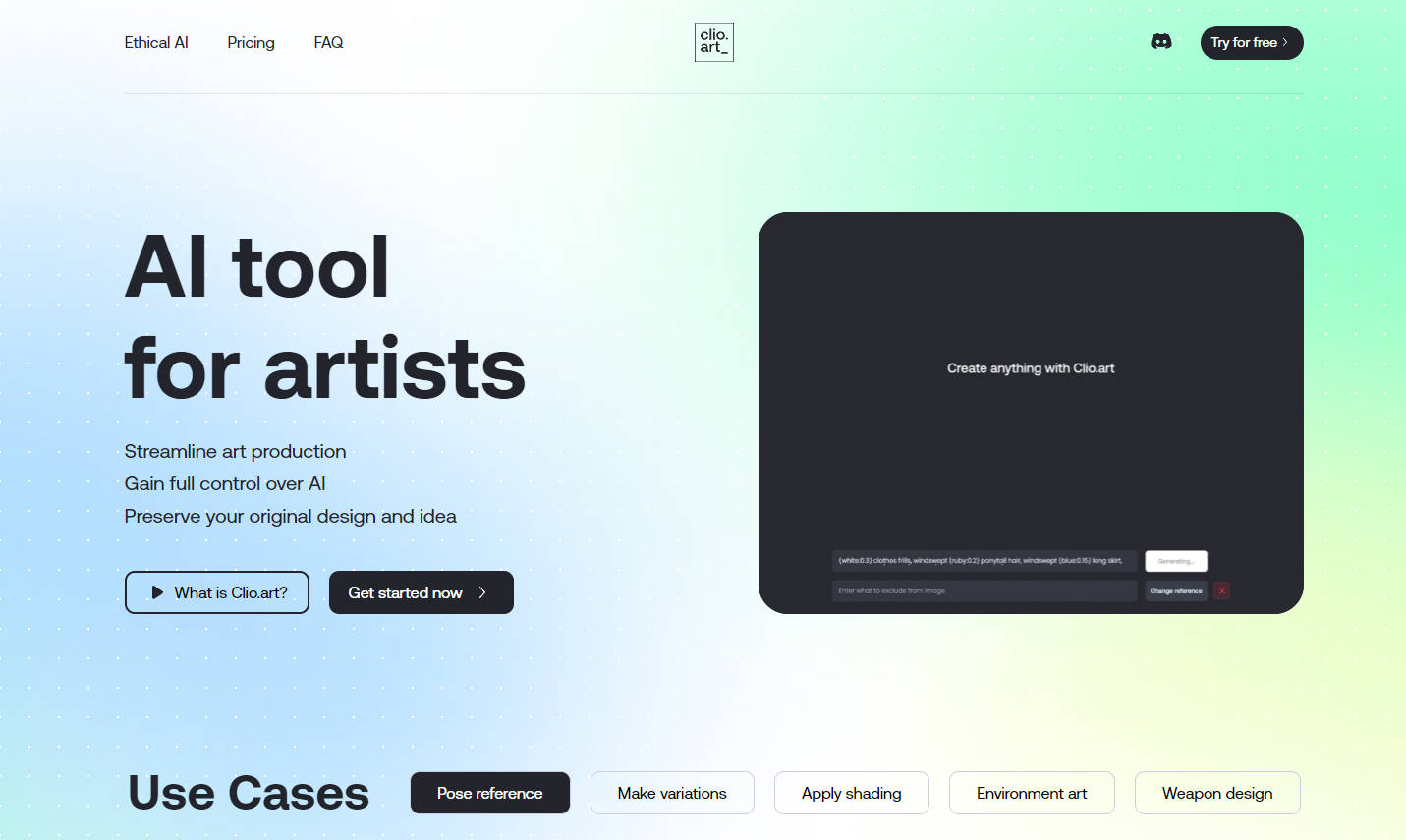
Task: Click the prompt text field in demo
Action: tap(983, 561)
